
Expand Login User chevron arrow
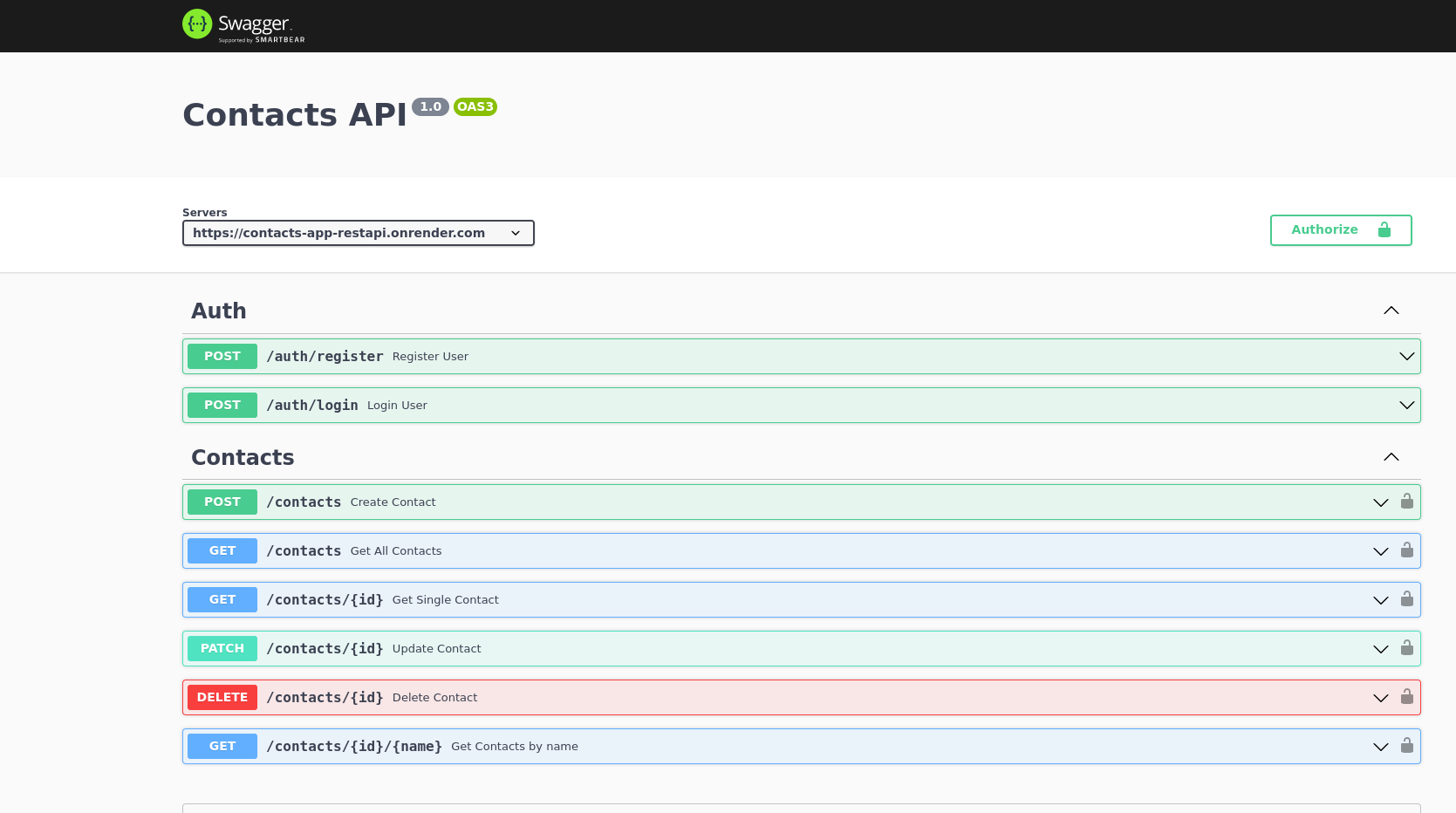coord(1406,405)
